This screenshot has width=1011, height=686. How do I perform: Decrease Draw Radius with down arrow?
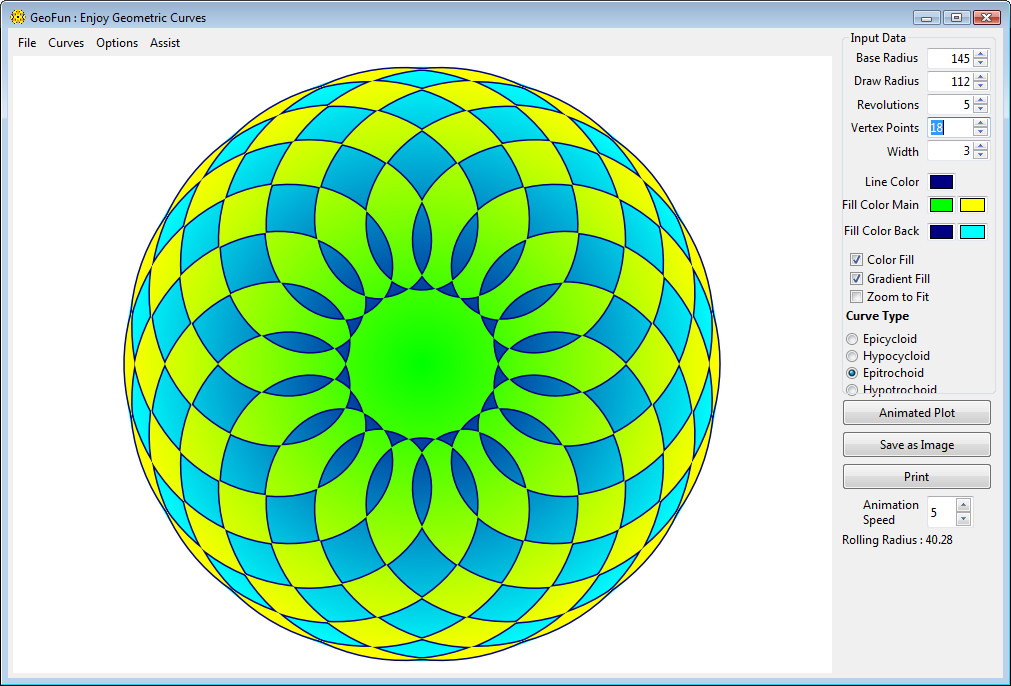pos(981,86)
